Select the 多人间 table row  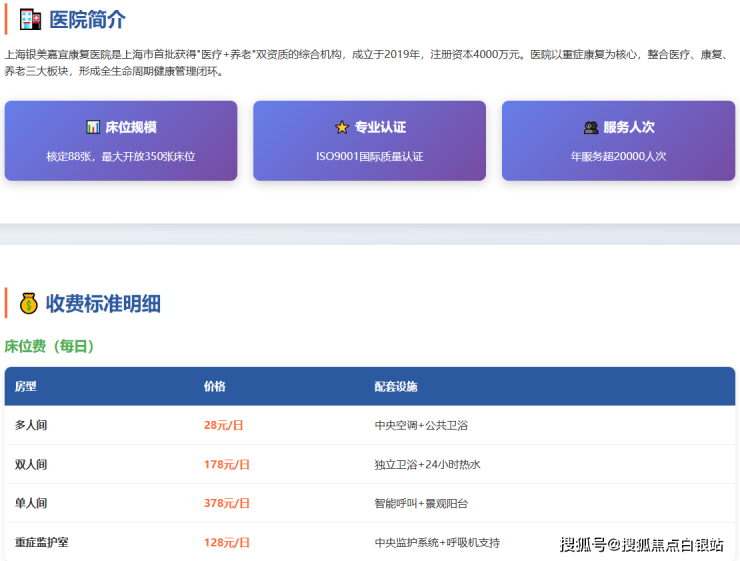click(x=369, y=425)
